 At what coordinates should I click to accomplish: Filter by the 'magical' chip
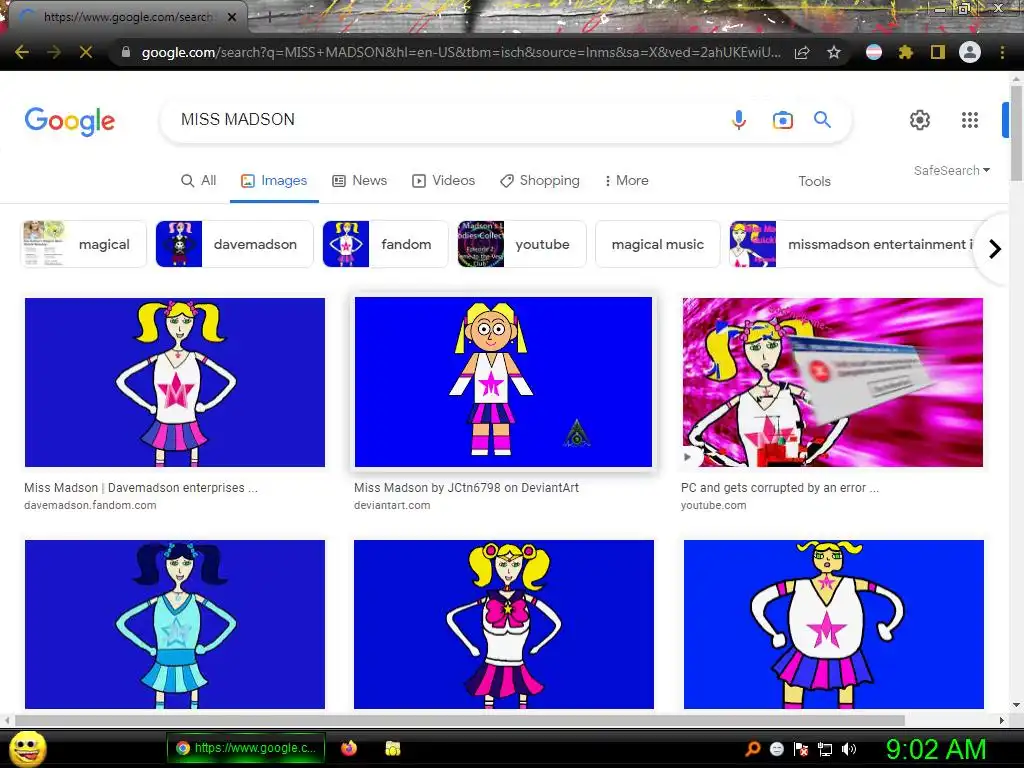coord(84,244)
